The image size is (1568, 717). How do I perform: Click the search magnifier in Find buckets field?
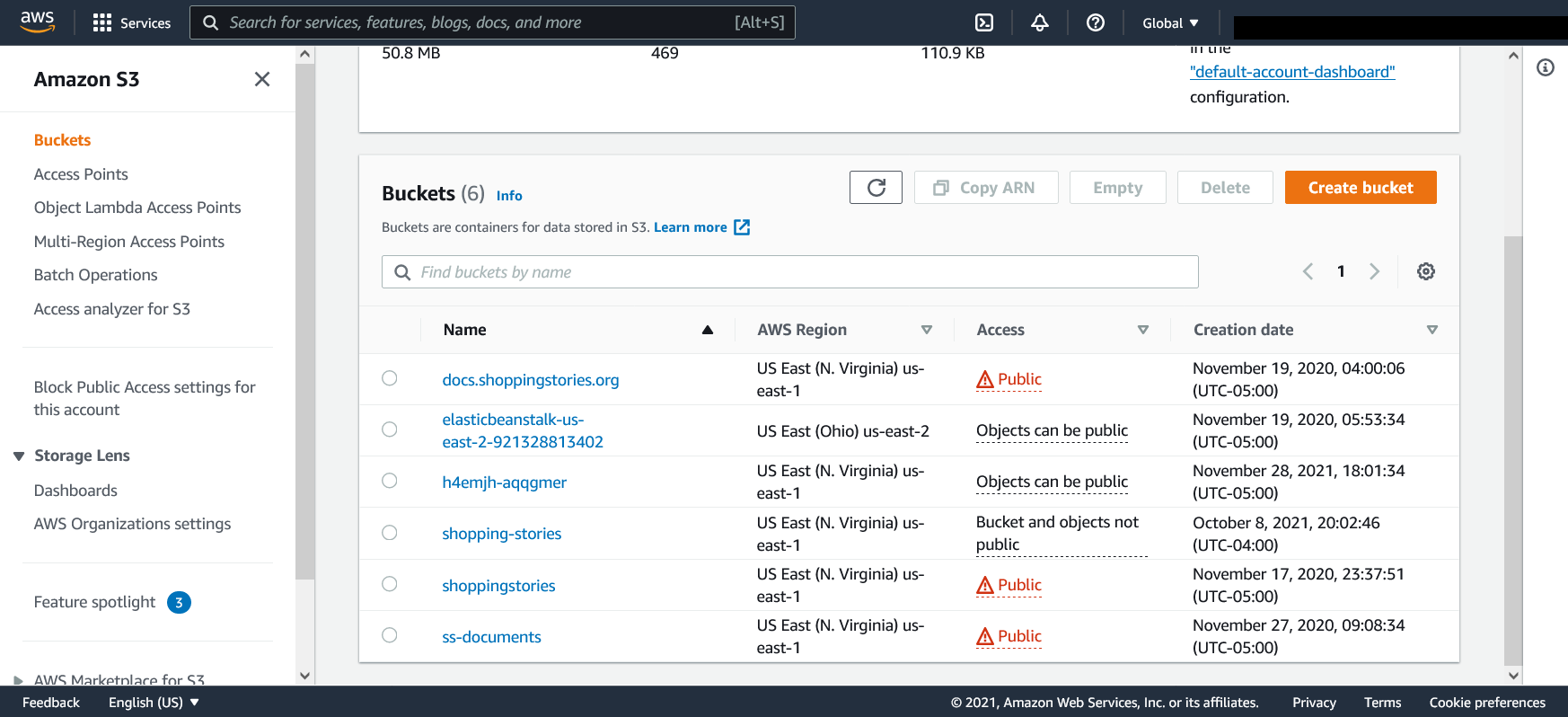pyautogui.click(x=402, y=272)
